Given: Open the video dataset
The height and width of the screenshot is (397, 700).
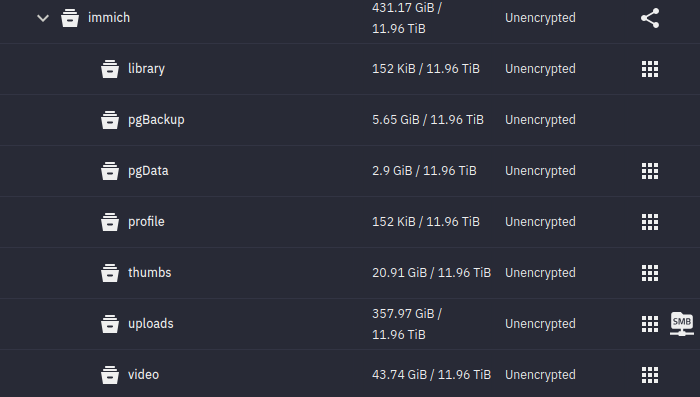Looking at the screenshot, I should 143,374.
